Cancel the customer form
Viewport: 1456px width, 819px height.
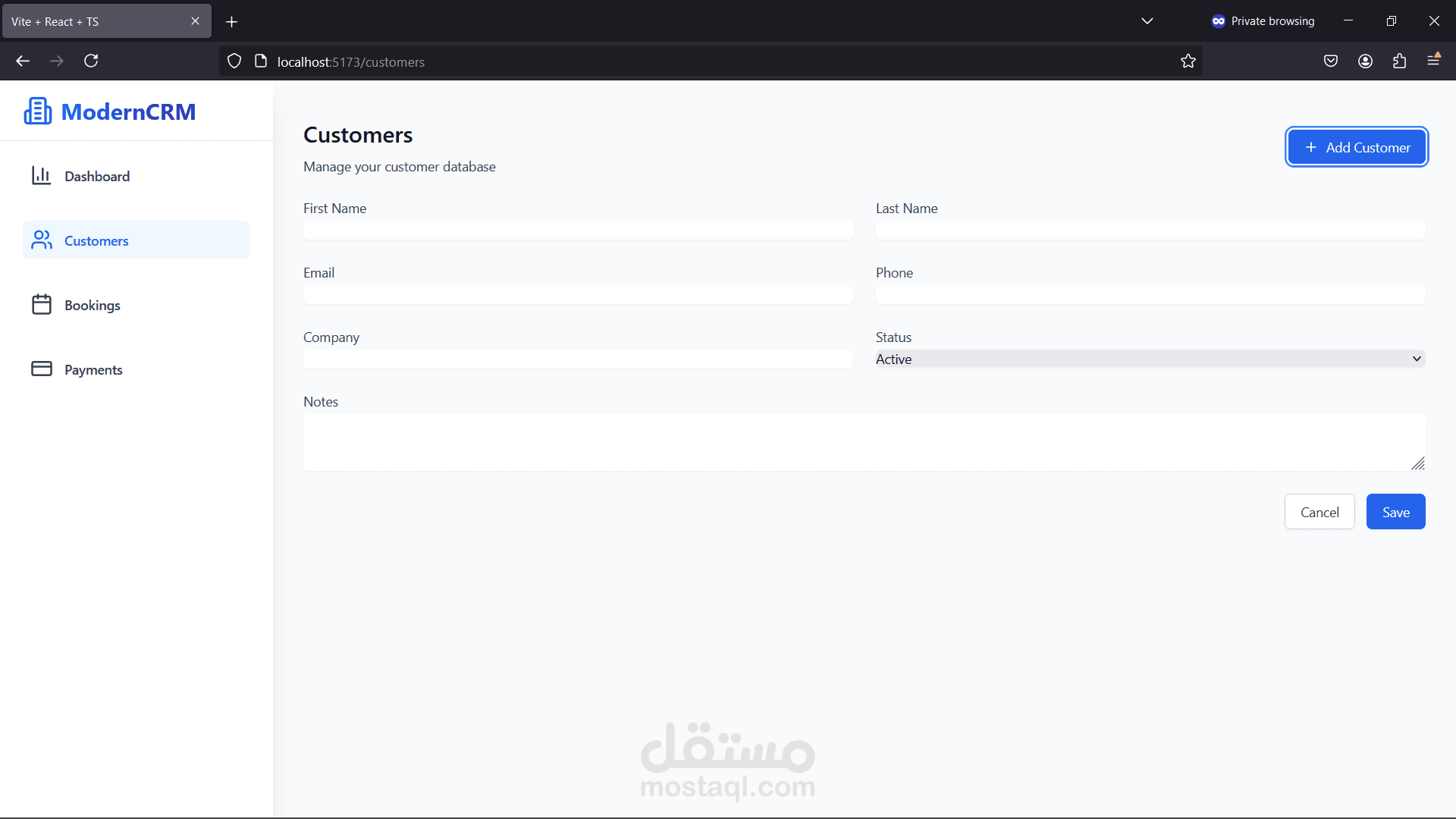click(1319, 512)
